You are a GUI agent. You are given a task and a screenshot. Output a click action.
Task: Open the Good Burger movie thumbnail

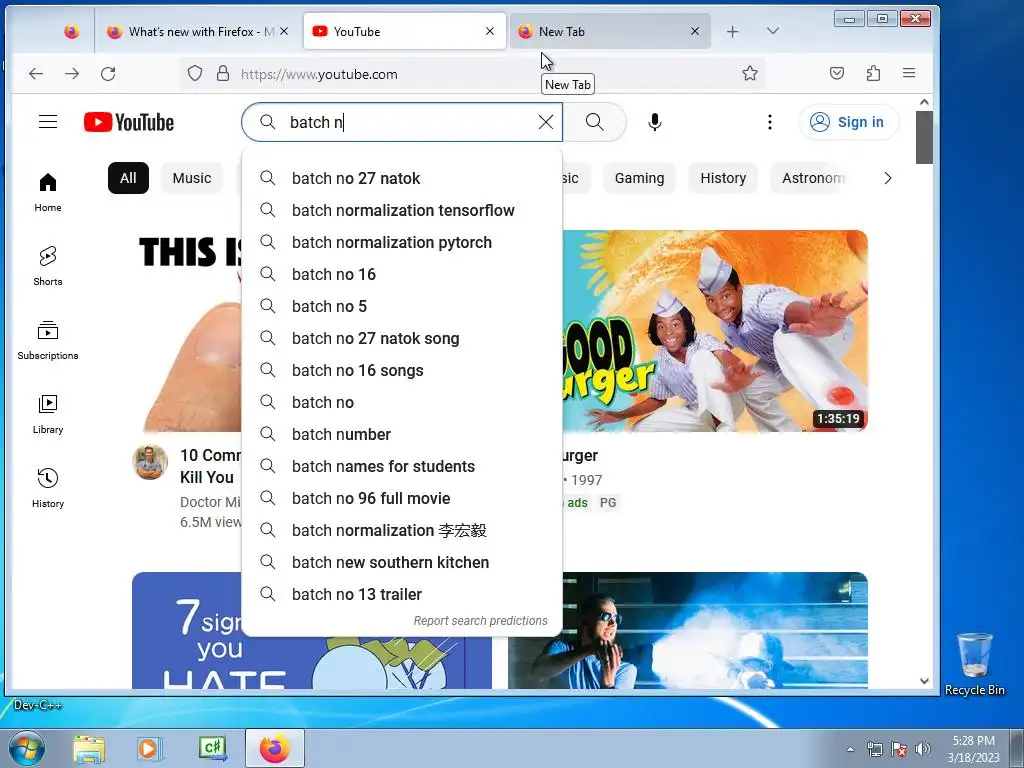tap(715, 330)
